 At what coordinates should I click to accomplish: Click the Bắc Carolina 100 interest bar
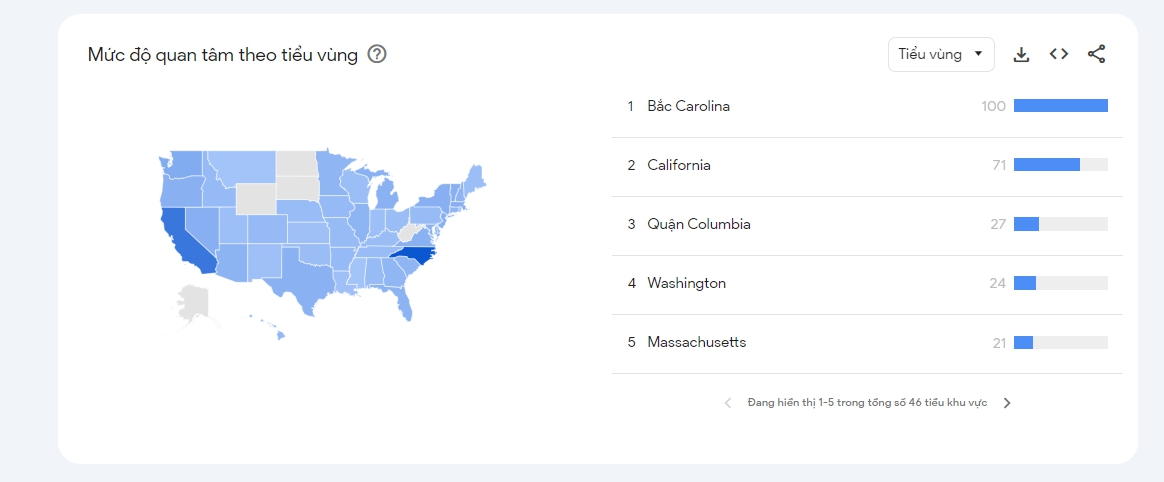pyautogui.click(x=1060, y=106)
